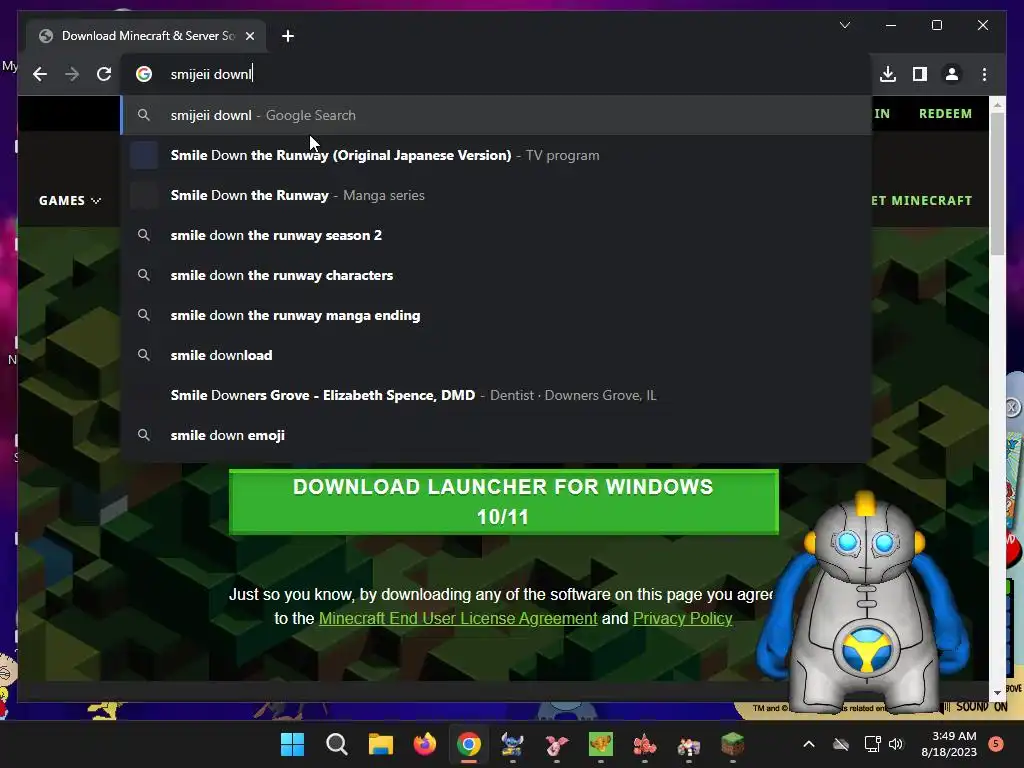
Task: Expand the GAMES dropdown menu
Action: [70, 200]
